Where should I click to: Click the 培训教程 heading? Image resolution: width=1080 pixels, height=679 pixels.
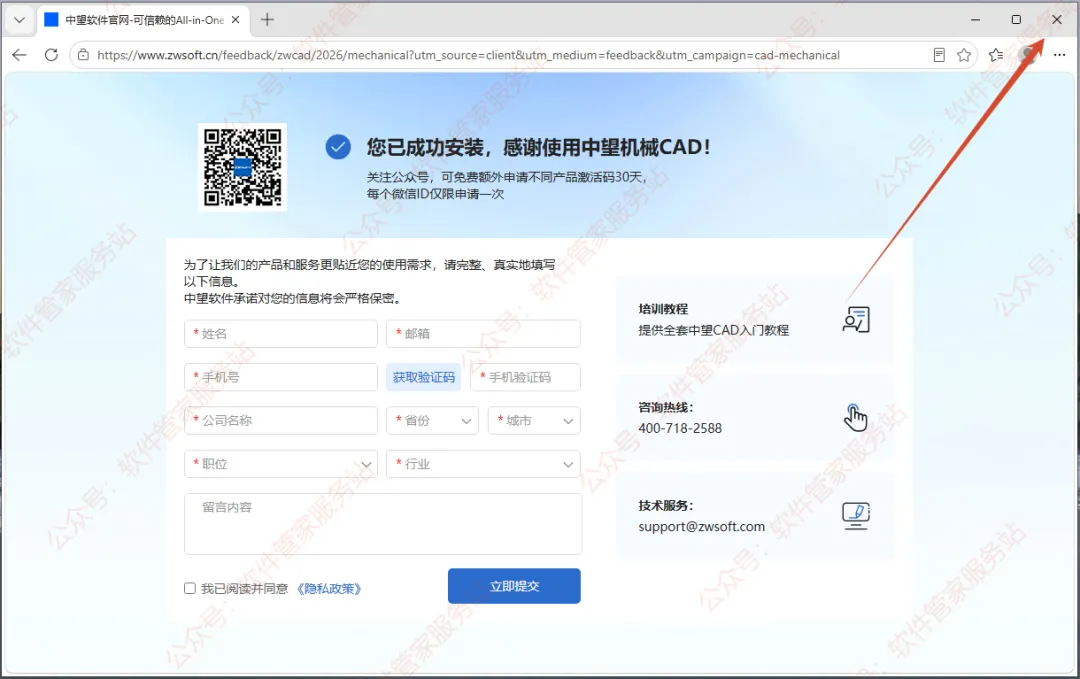(x=663, y=309)
